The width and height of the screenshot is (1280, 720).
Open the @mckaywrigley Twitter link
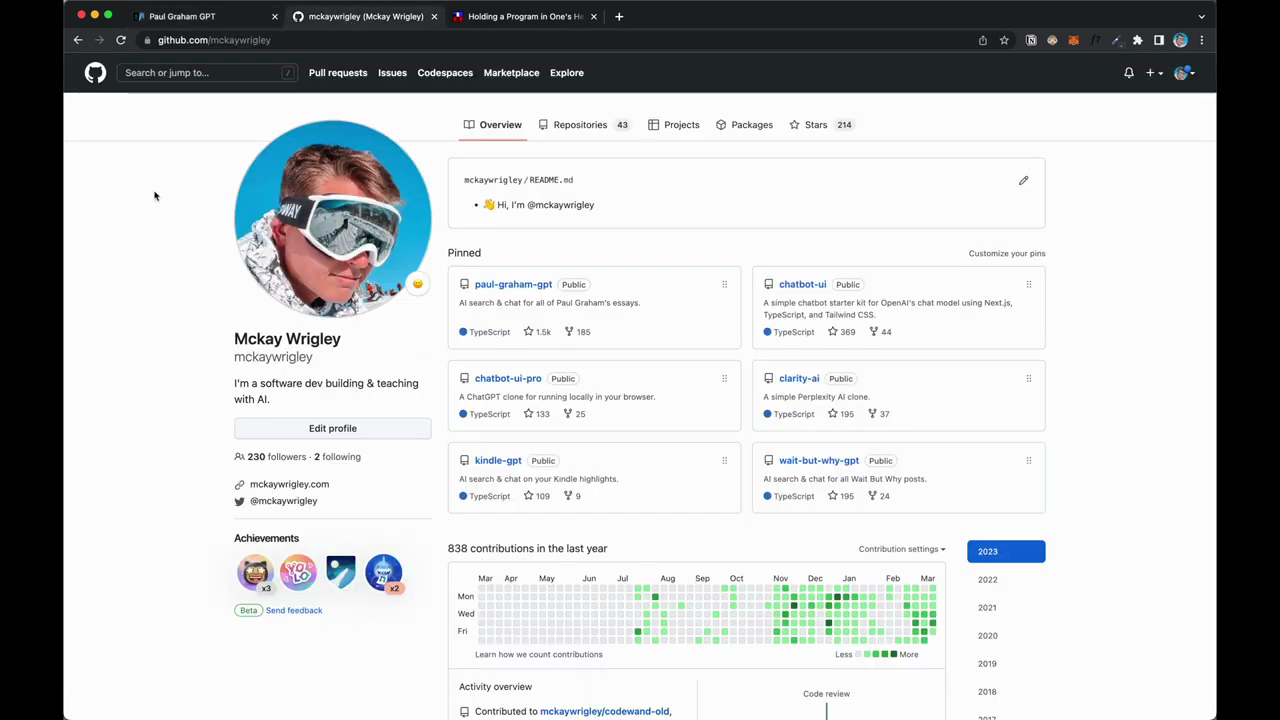tap(283, 501)
